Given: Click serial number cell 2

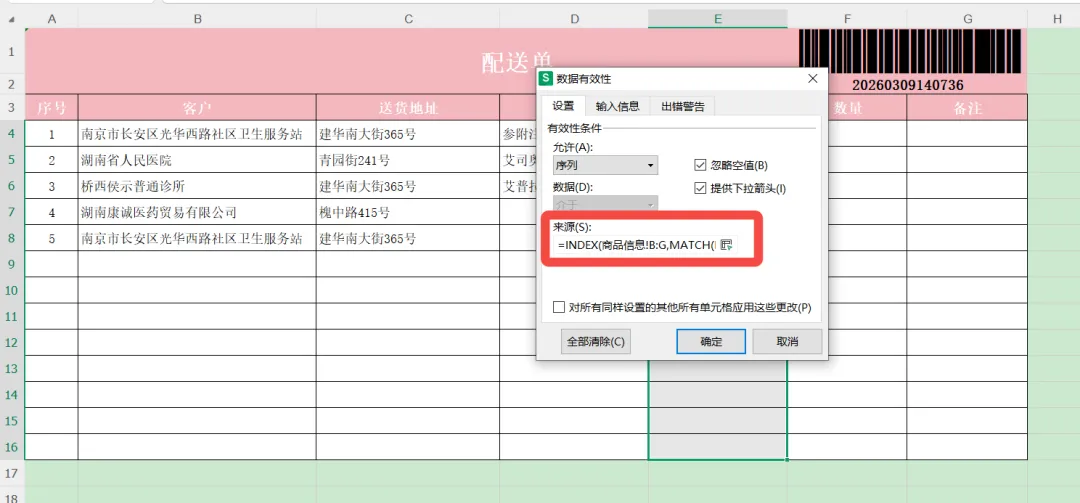Looking at the screenshot, I should (x=52, y=161).
